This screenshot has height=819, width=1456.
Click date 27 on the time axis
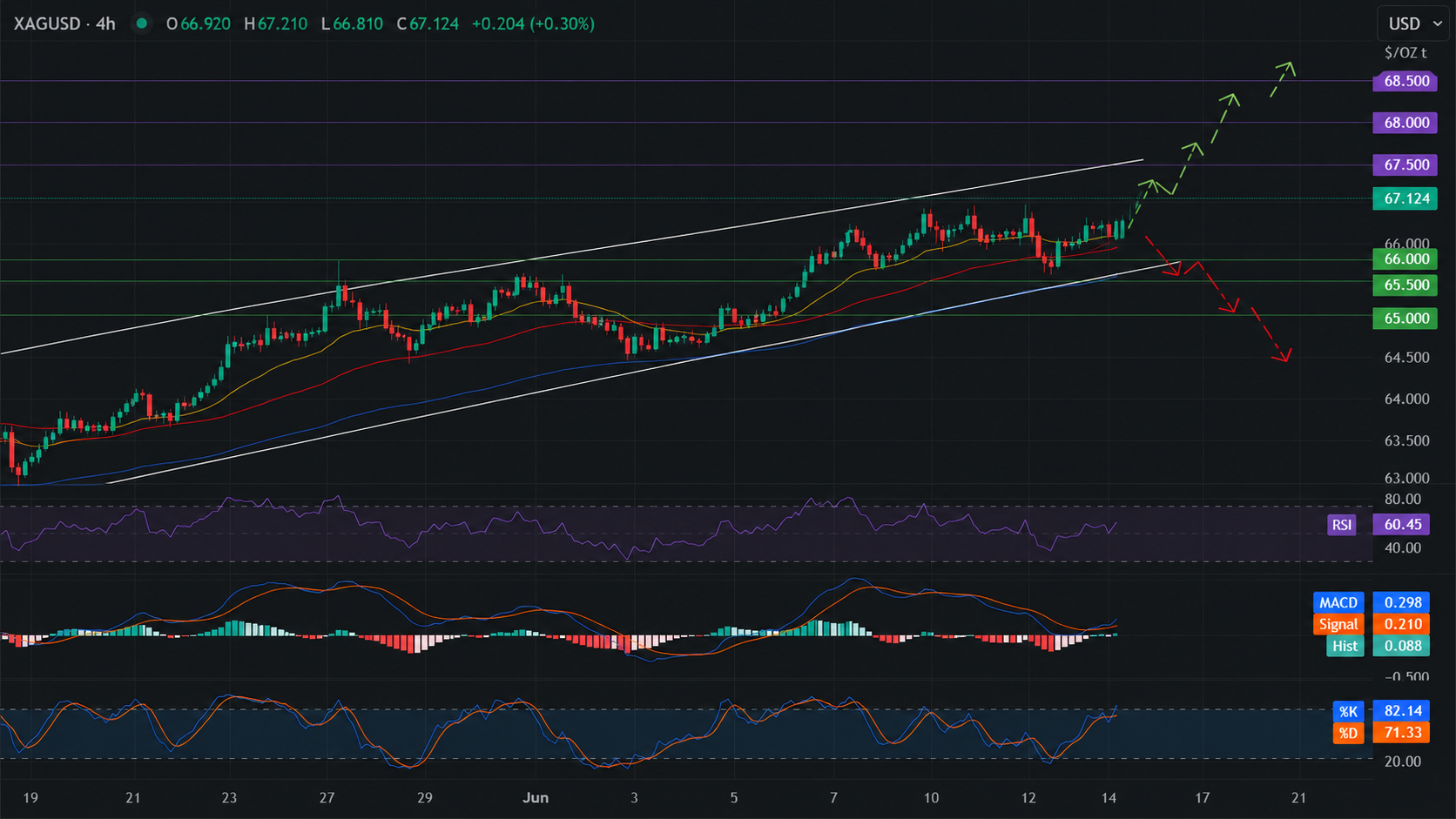(327, 797)
